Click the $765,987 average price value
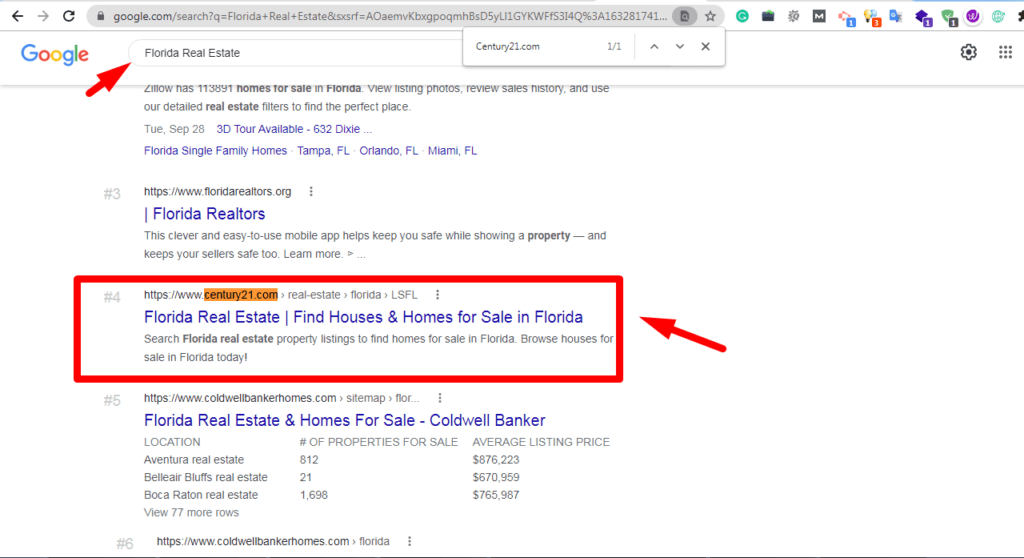Image resolution: width=1024 pixels, height=558 pixels. (496, 495)
